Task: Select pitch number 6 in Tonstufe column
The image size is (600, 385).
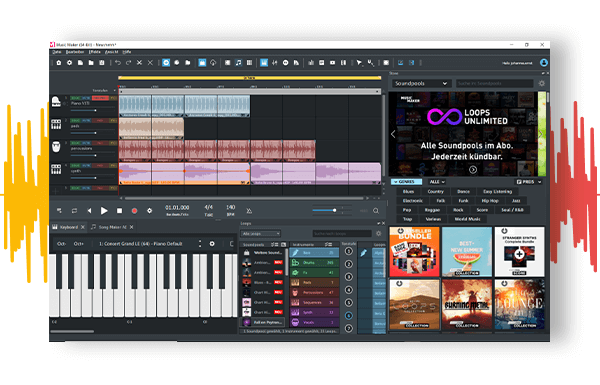Action: tap(348, 316)
